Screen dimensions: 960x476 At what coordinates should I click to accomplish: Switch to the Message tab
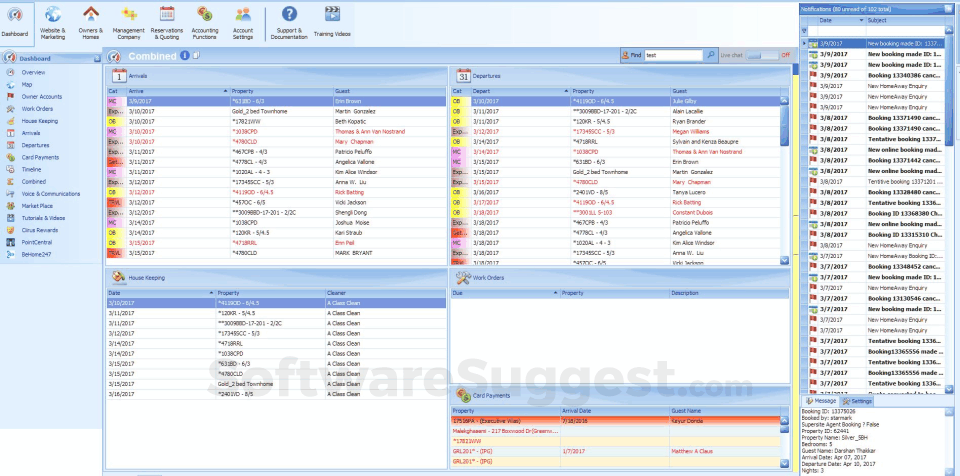(x=820, y=401)
